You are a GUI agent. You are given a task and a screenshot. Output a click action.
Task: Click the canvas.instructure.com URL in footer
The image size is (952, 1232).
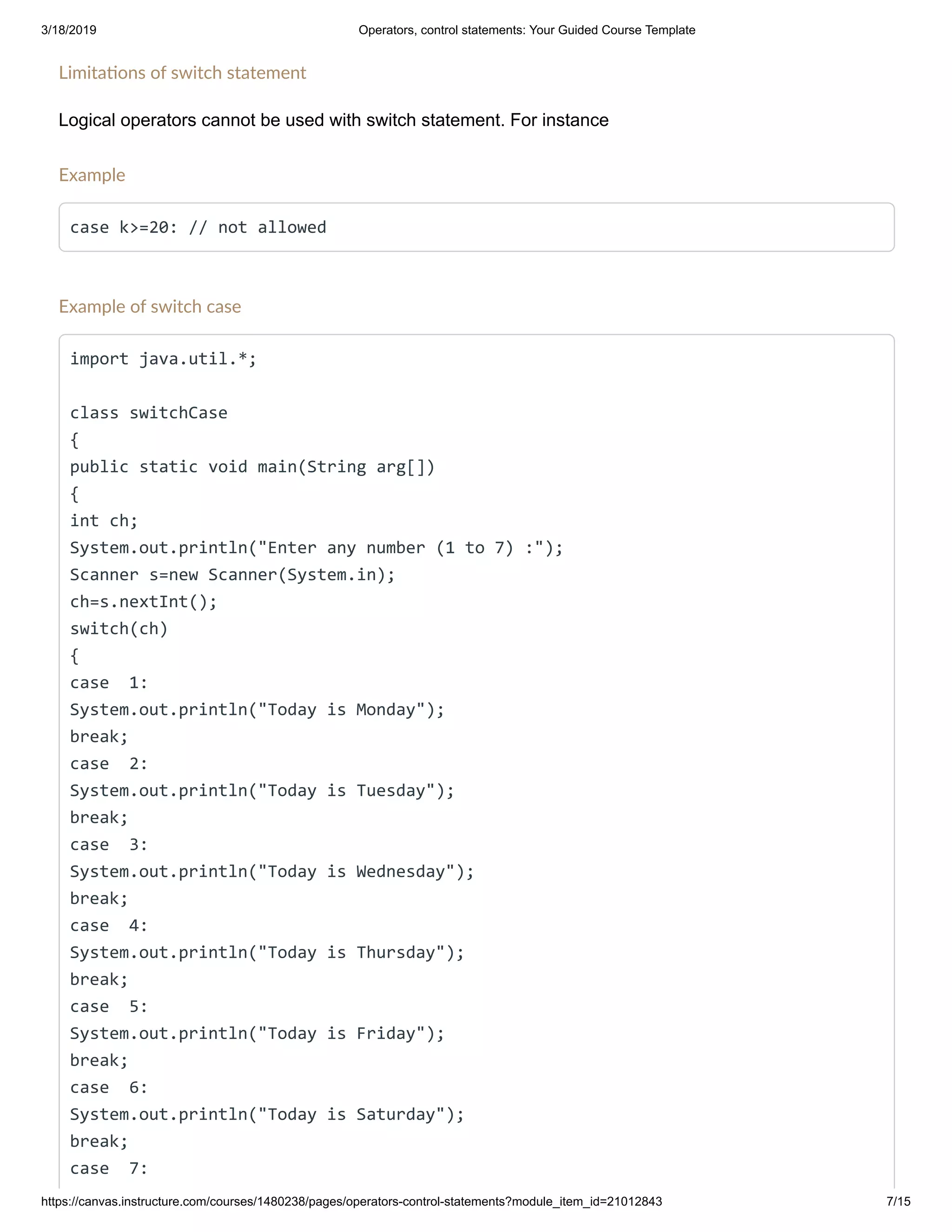click(351, 1201)
